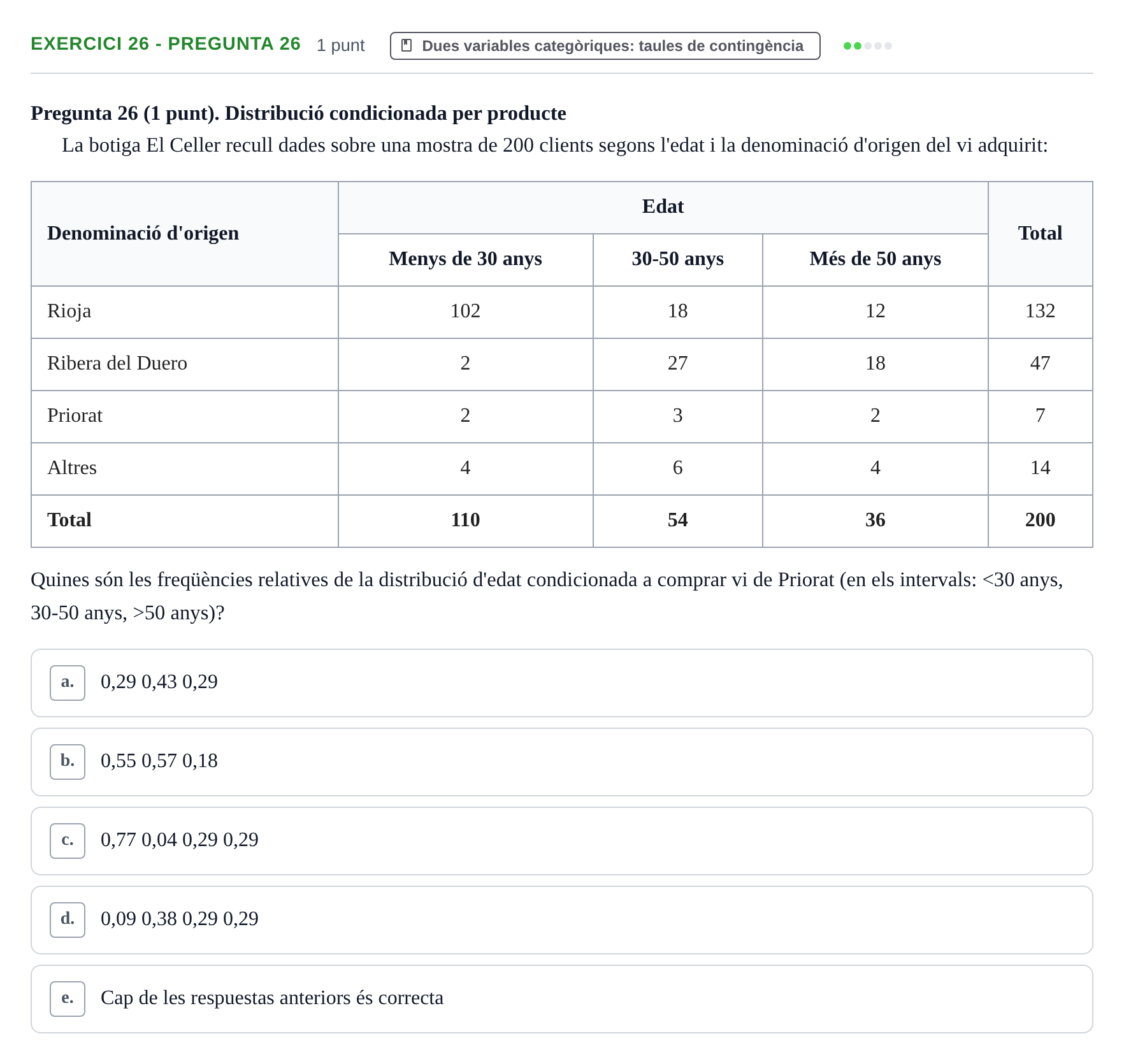1124x1064 pixels.
Task: Pick answer 0,09 0,38 0,29 0,29
Action: coord(562,920)
